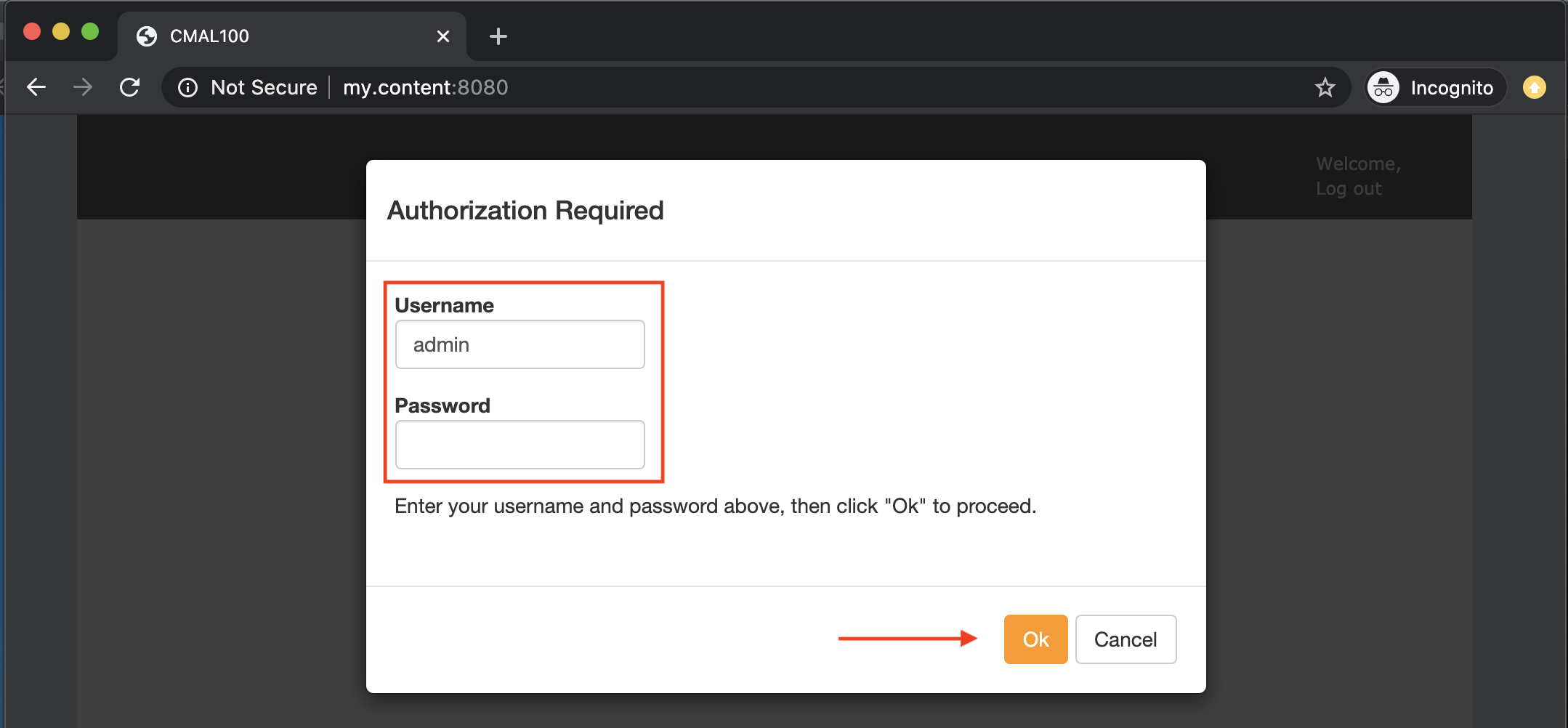Click into the Password field
The height and width of the screenshot is (728, 1568).
click(520, 445)
